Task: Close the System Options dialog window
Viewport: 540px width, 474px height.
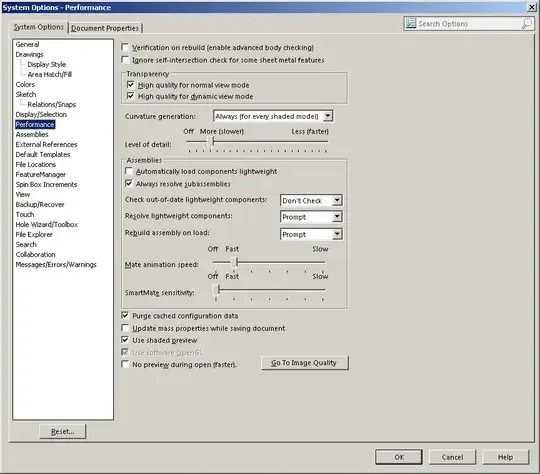Action: (532, 7)
